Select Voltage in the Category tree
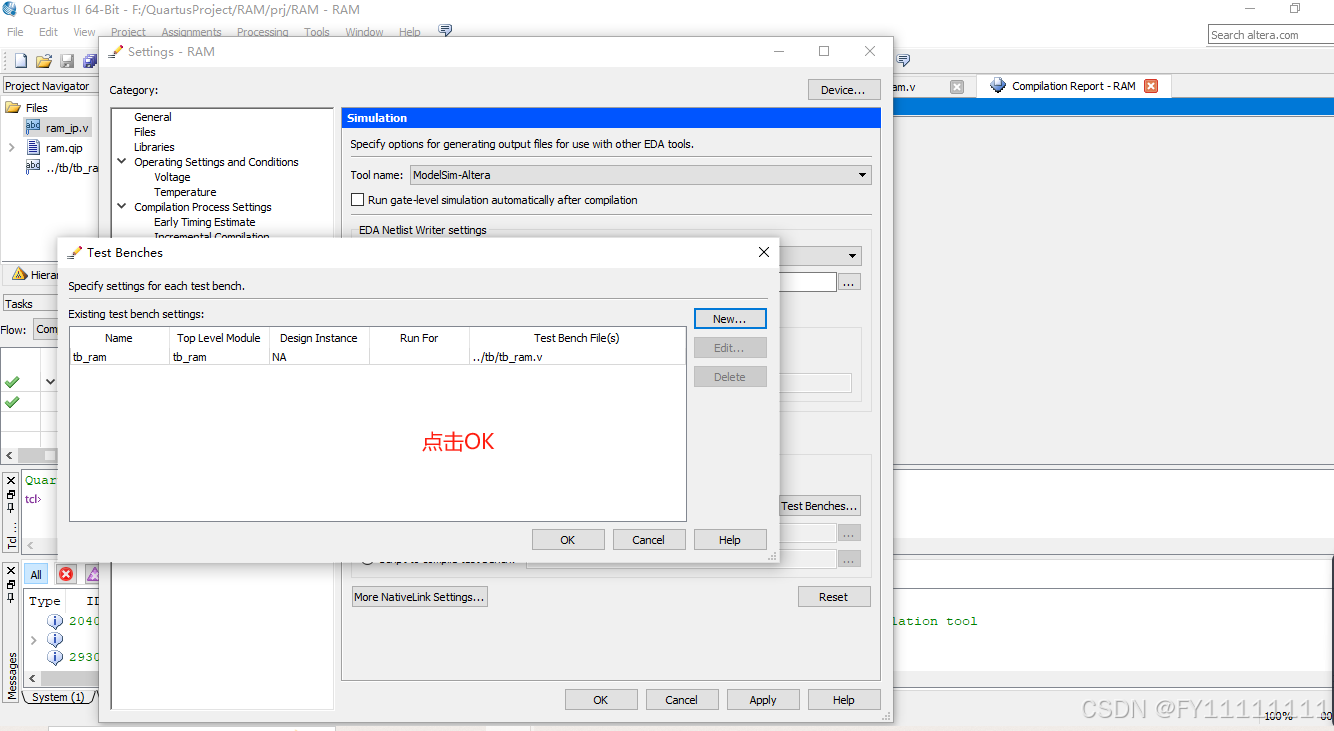 click(172, 177)
